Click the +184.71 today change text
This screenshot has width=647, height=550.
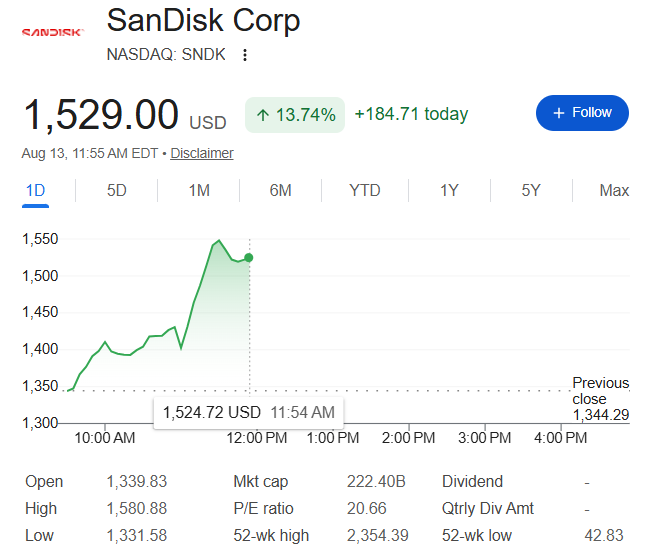[x=411, y=114]
